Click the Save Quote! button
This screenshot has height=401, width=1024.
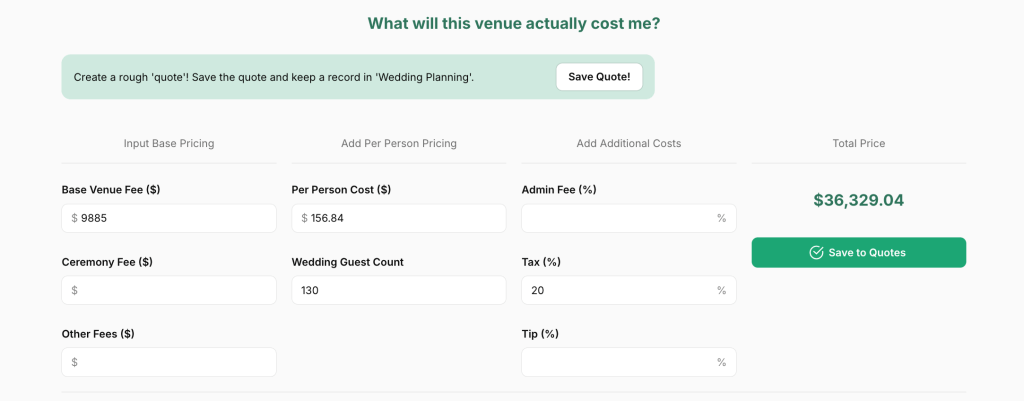click(x=599, y=77)
